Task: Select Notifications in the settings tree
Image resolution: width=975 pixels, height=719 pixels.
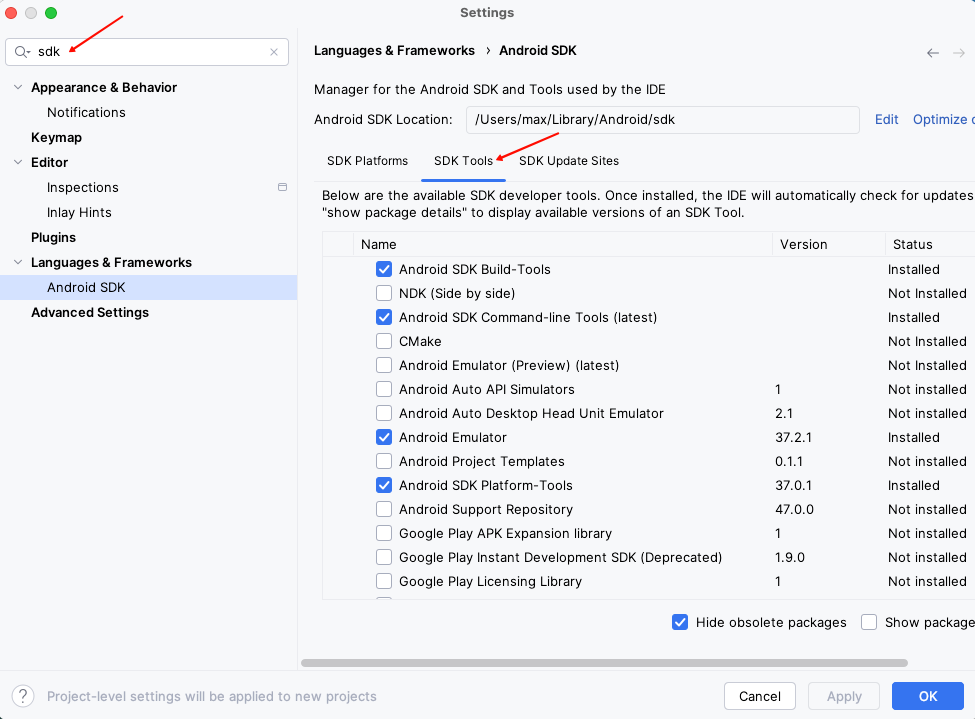Action: (86, 112)
